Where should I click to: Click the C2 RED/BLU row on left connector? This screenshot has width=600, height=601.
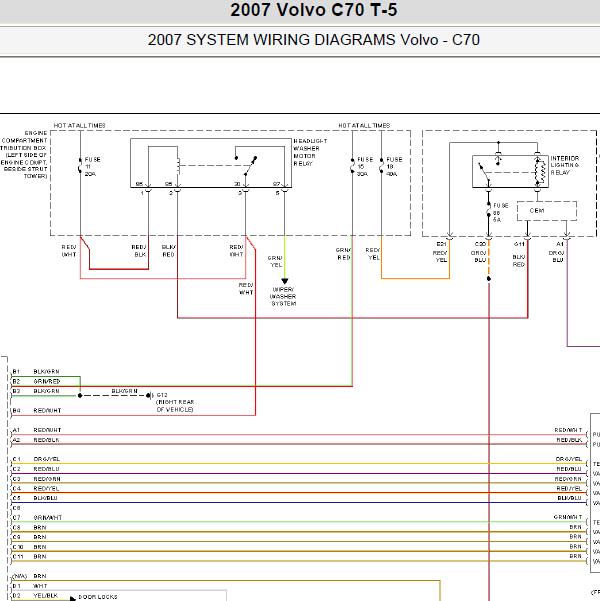pos(36,469)
